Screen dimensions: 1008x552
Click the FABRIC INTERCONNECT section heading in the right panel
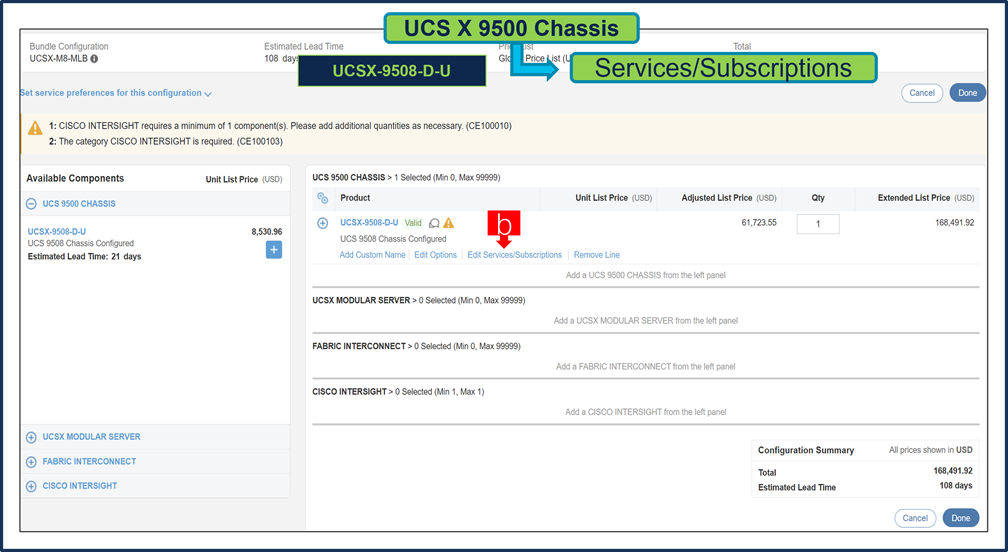click(359, 346)
